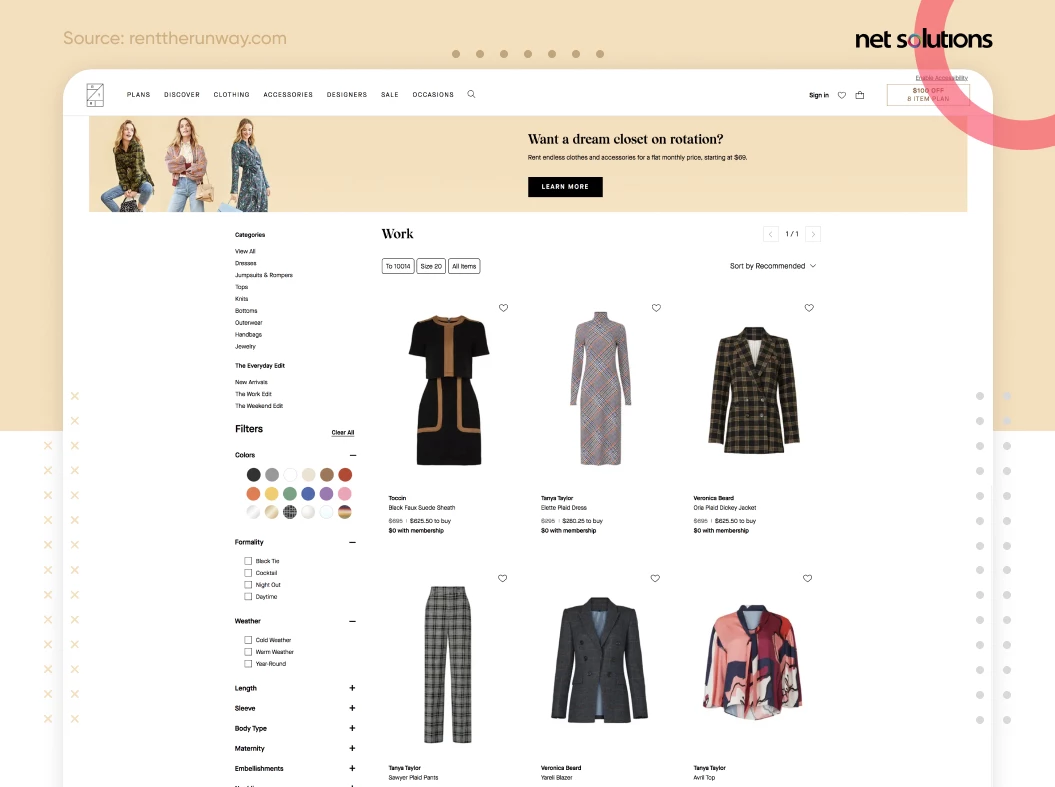
Task: Click the Rent the Runway logo icon
Action: coord(95,95)
